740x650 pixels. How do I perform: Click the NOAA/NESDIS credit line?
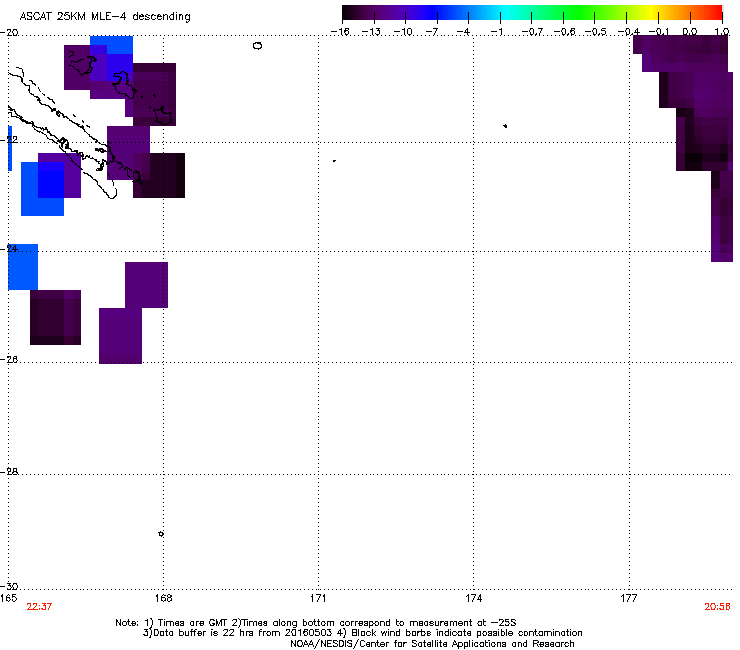tap(432, 644)
